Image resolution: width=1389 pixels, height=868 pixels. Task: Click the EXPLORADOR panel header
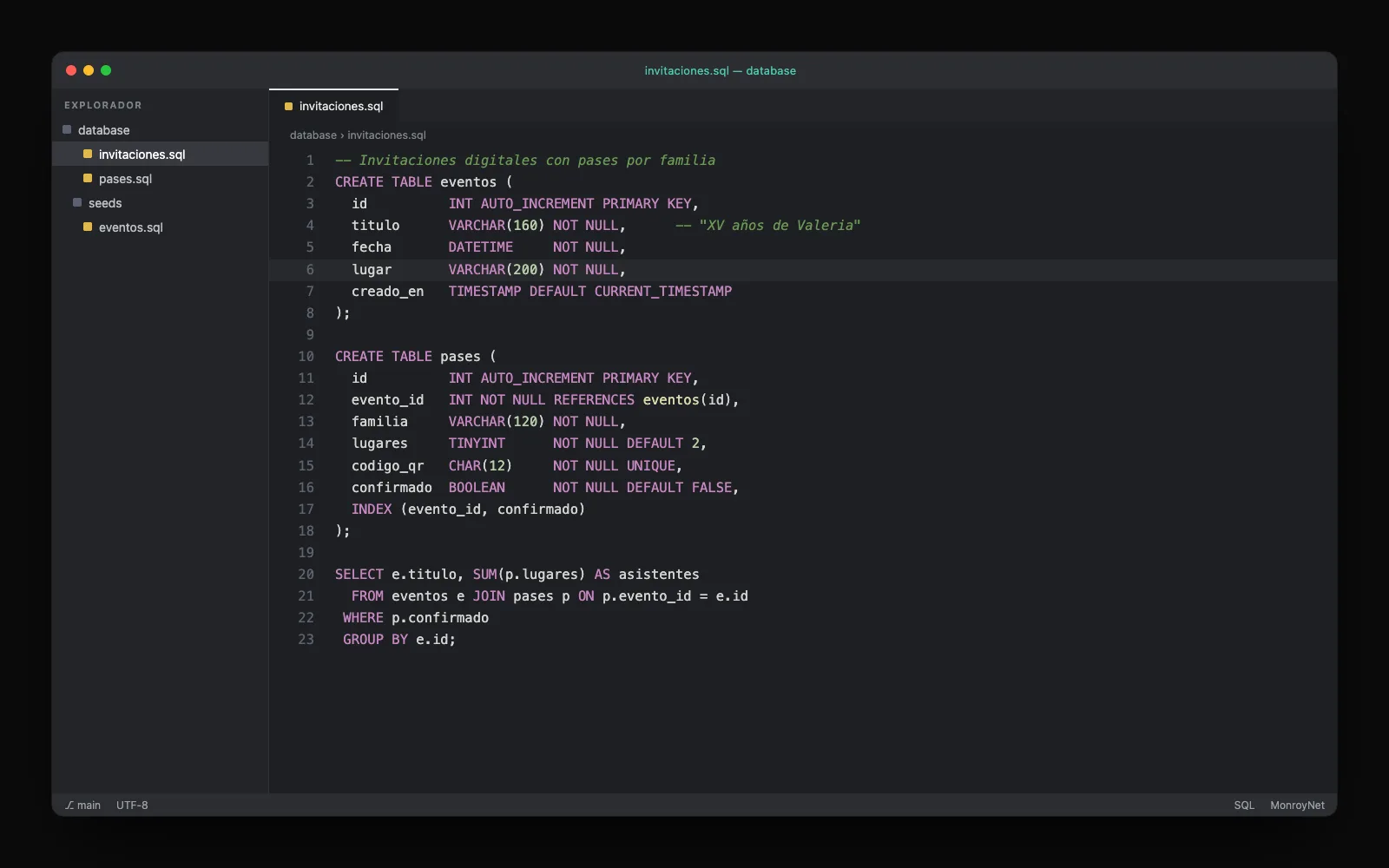[x=102, y=105]
